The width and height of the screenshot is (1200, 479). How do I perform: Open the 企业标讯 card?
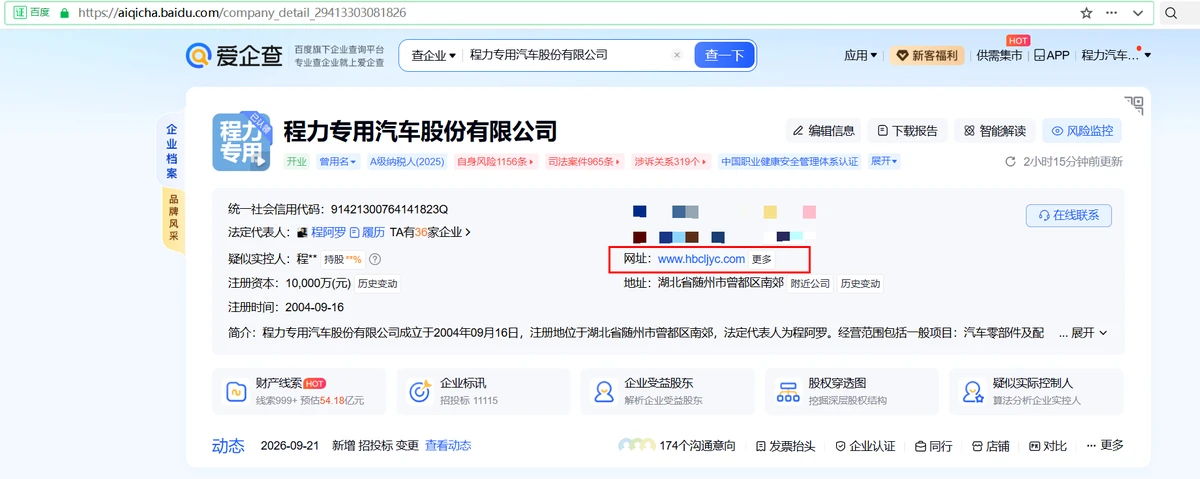click(483, 391)
